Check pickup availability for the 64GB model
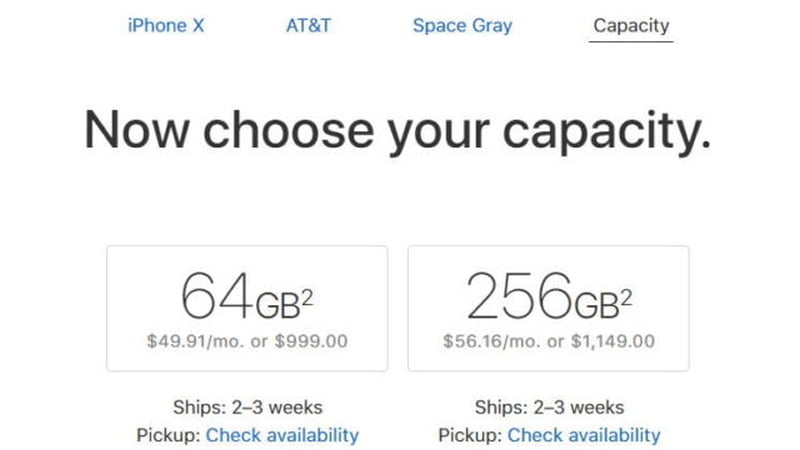 (x=282, y=435)
